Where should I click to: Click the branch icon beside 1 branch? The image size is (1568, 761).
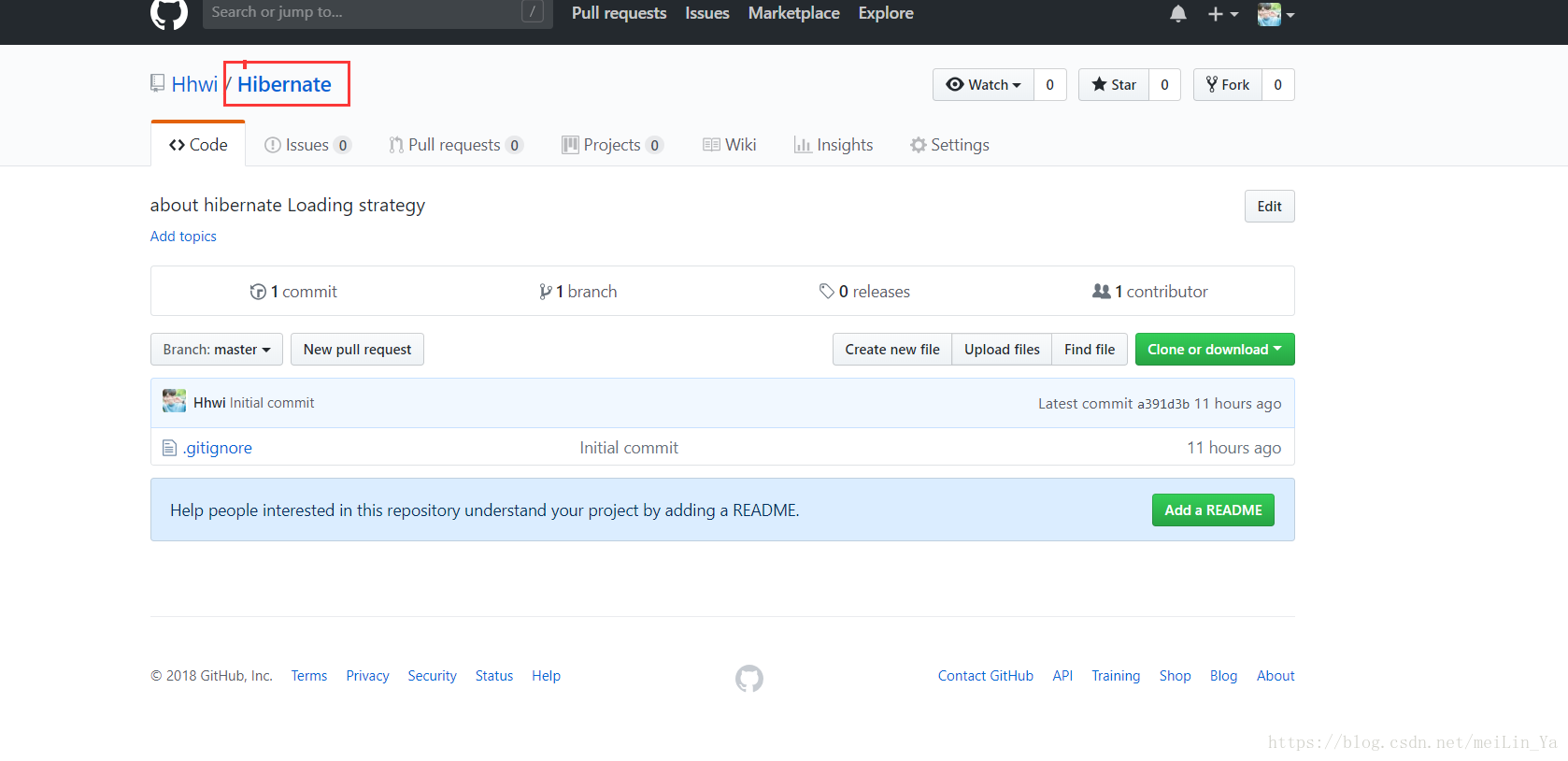545,292
